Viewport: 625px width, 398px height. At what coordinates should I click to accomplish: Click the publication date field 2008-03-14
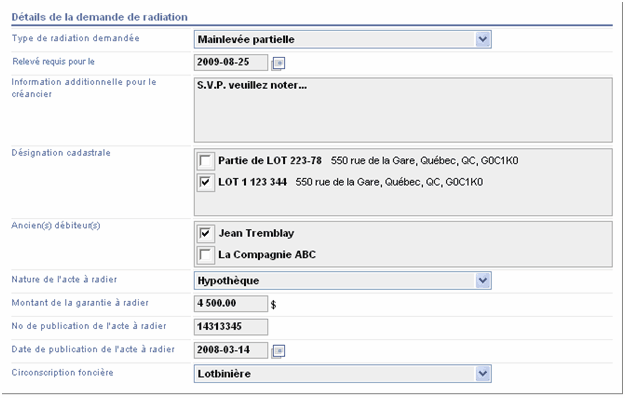pyautogui.click(x=231, y=350)
